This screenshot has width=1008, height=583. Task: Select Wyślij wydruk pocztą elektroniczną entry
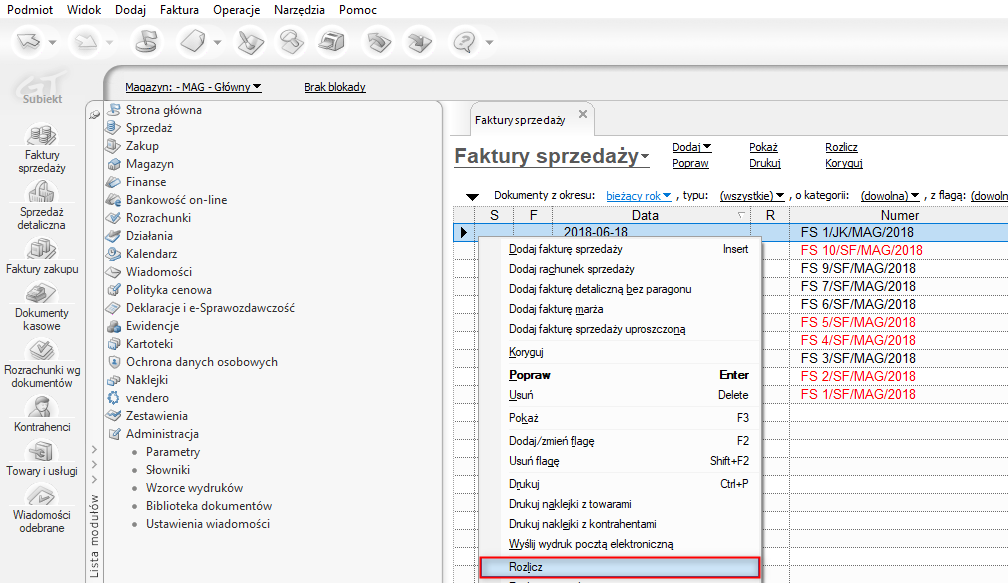[x=620, y=544]
